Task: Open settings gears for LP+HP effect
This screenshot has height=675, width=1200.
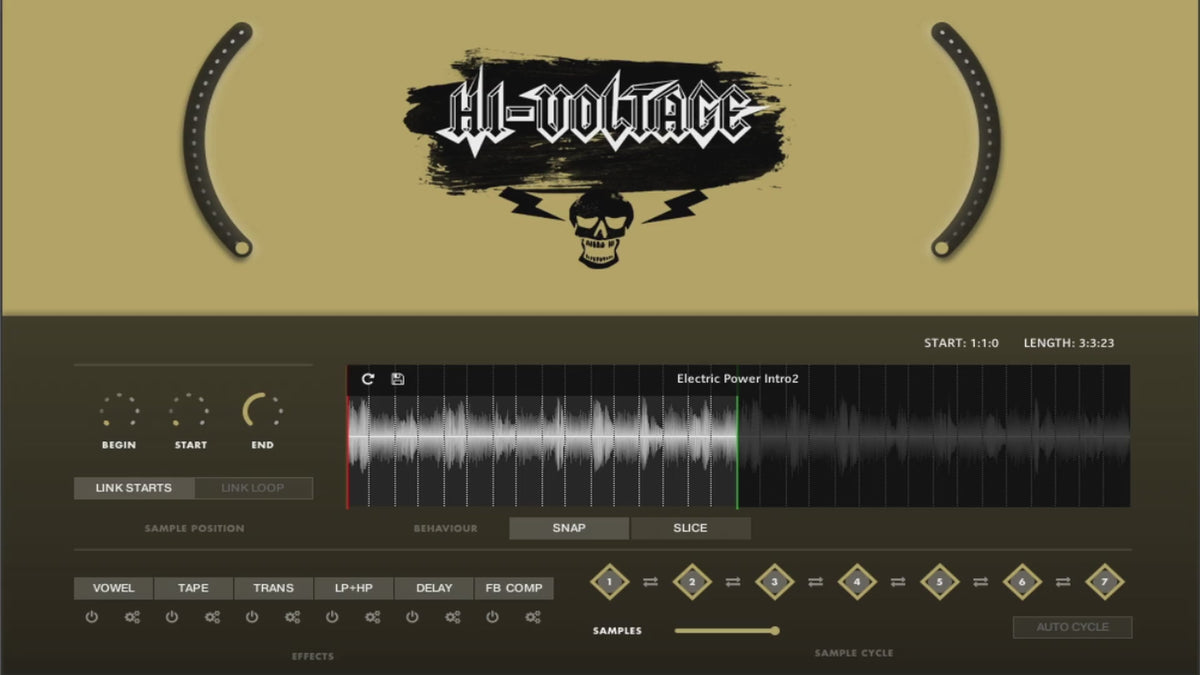Action: pyautogui.click(x=372, y=617)
